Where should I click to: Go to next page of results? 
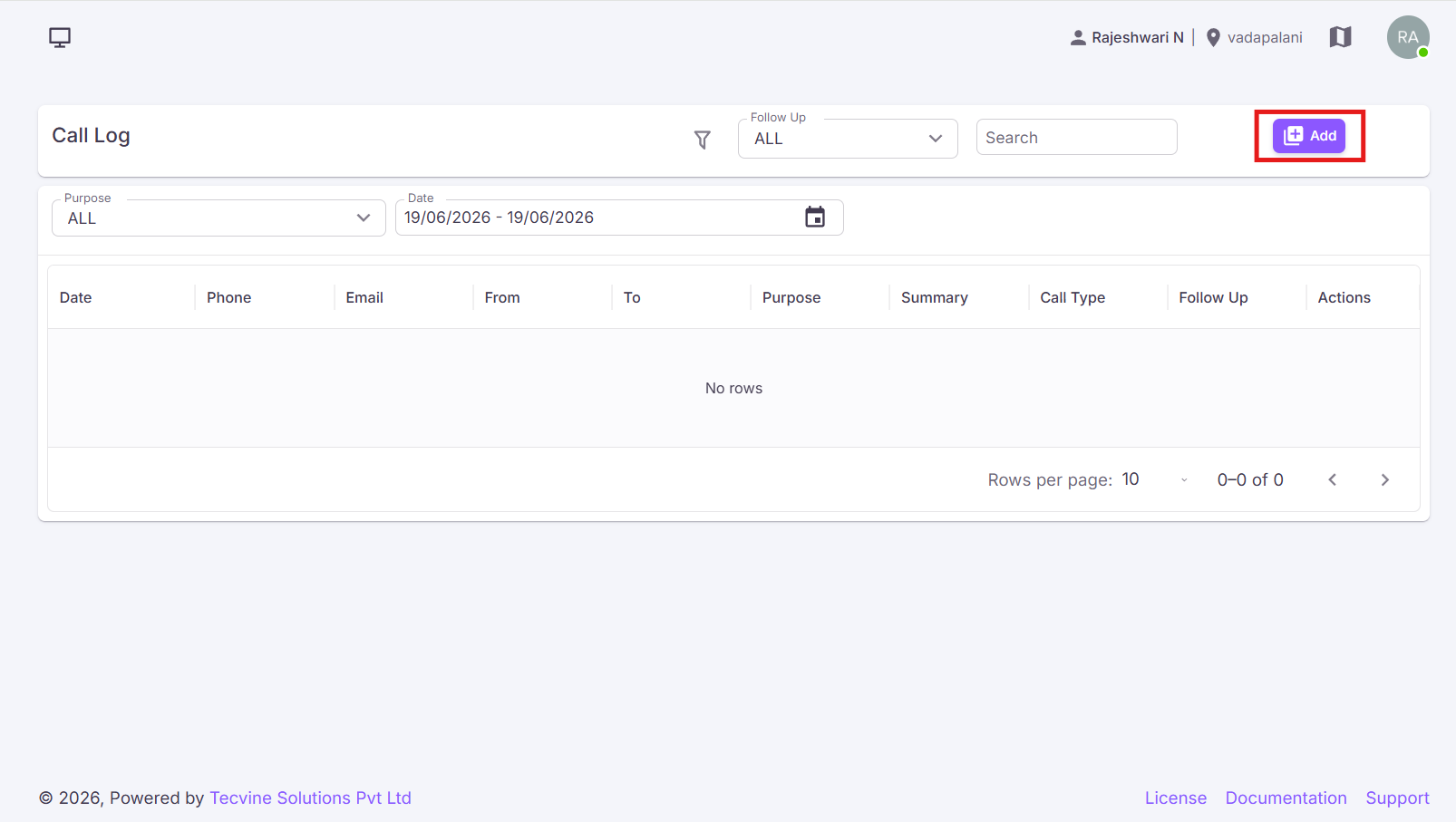[1384, 479]
